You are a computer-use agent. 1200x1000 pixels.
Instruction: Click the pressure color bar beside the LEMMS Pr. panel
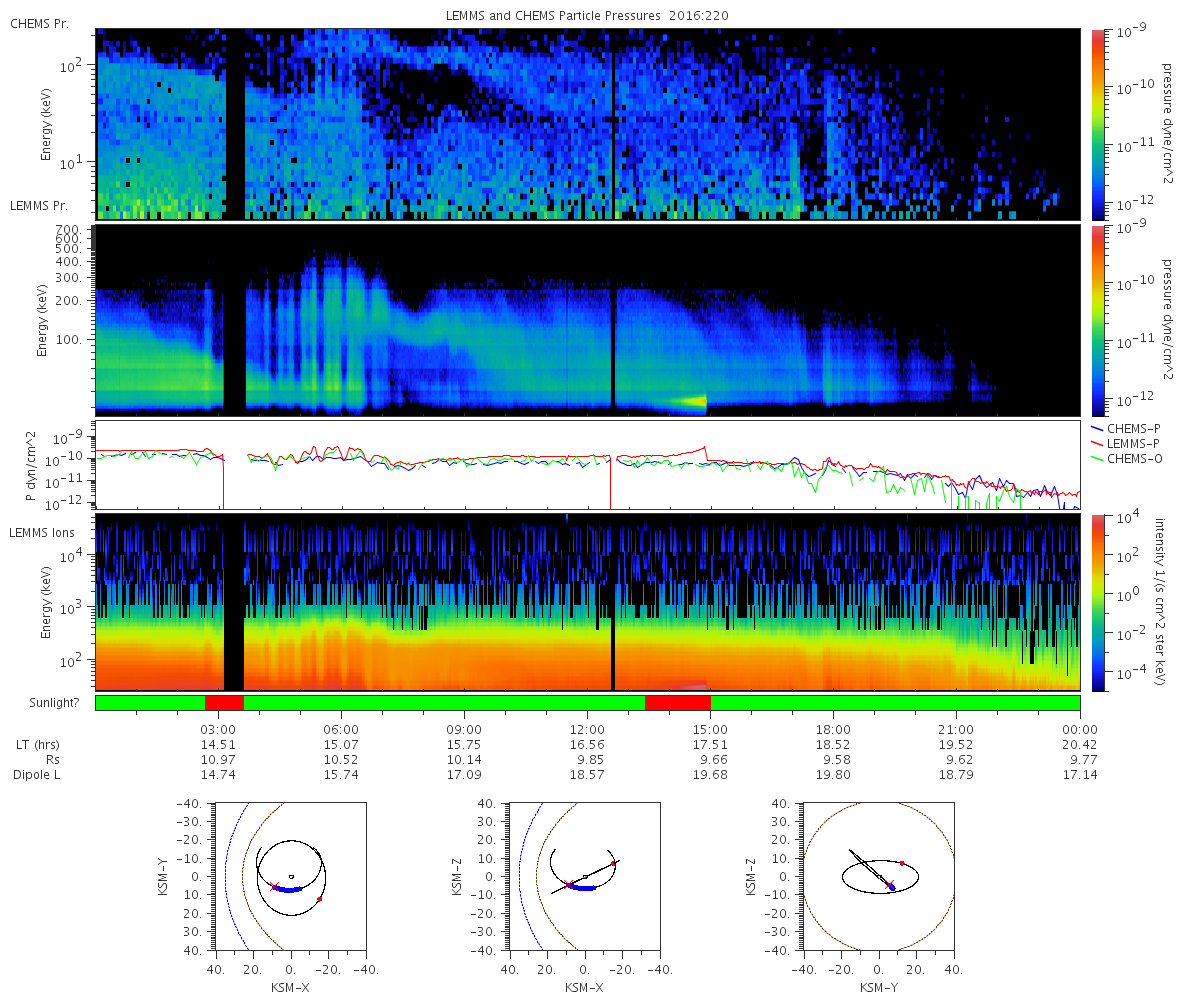[x=1097, y=320]
